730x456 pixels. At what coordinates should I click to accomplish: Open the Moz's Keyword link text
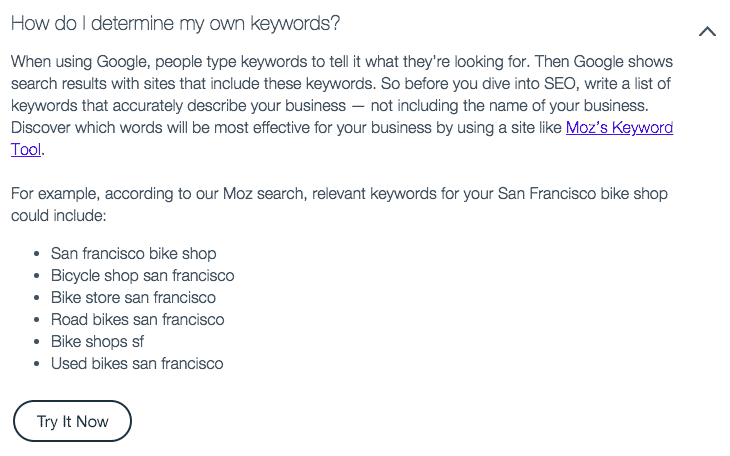(619, 128)
